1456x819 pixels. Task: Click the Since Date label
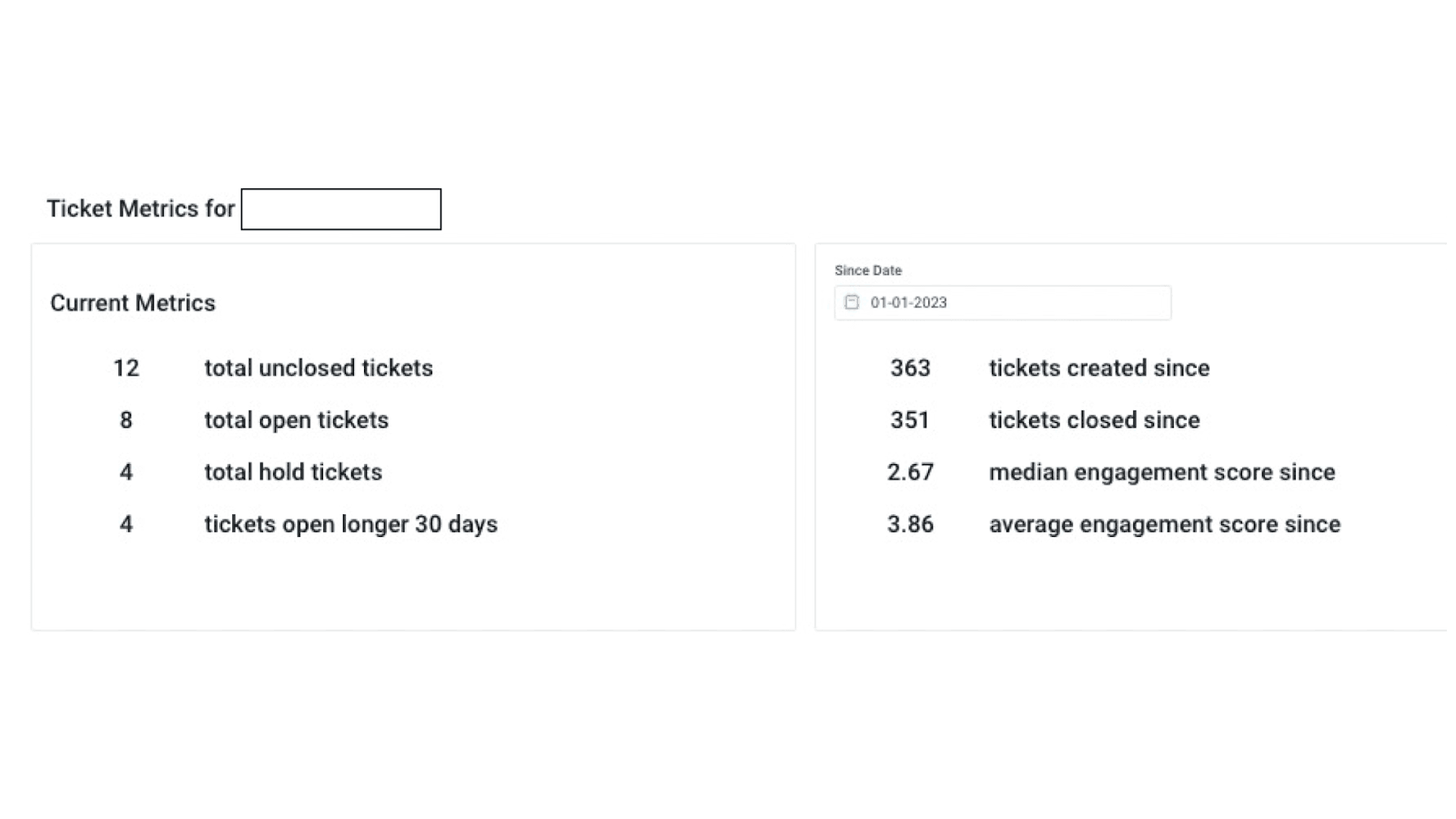click(x=868, y=270)
